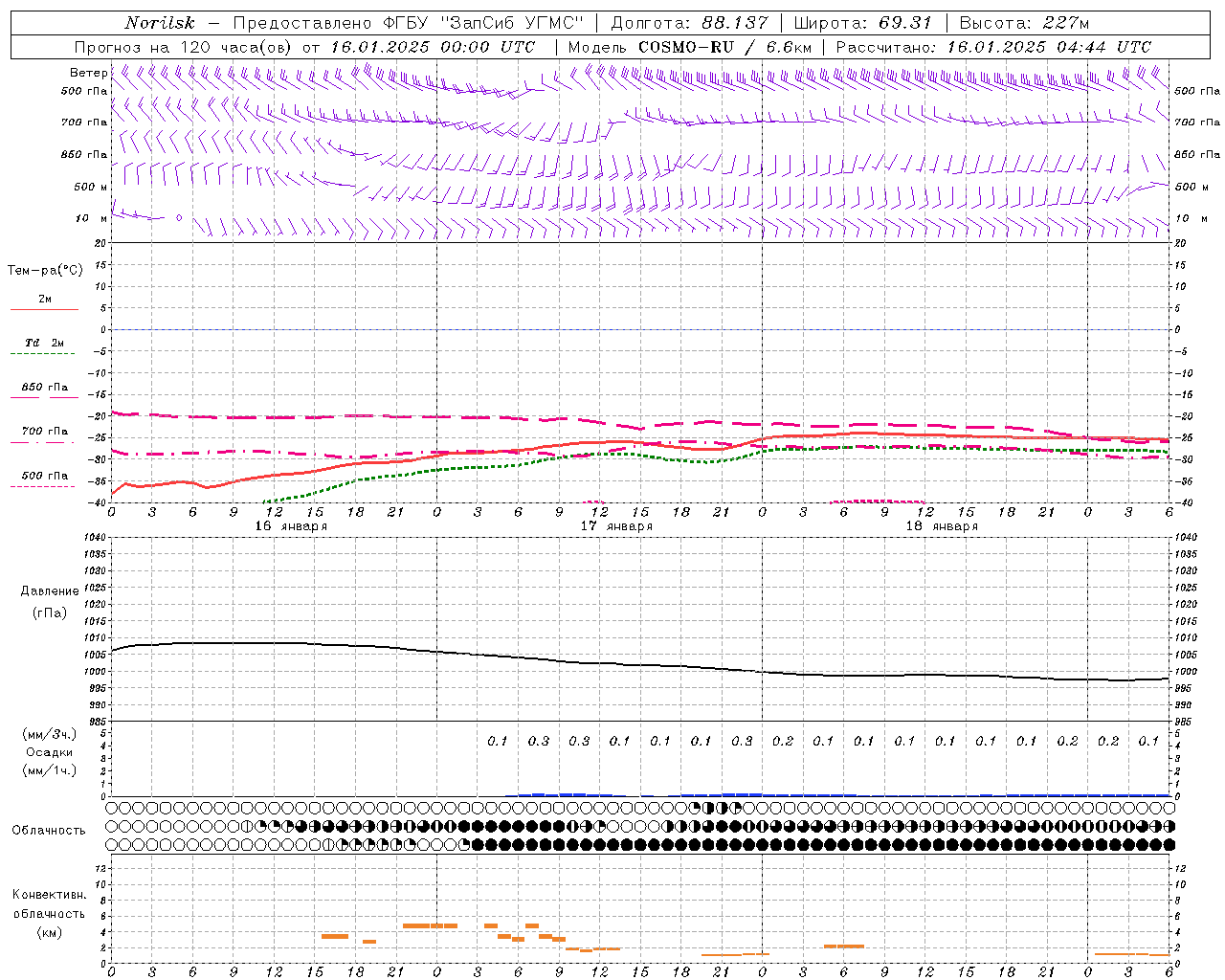Click the 'Модель COSMO-RU / 6.6км' text
The image size is (1225, 980).
[x=689, y=47]
